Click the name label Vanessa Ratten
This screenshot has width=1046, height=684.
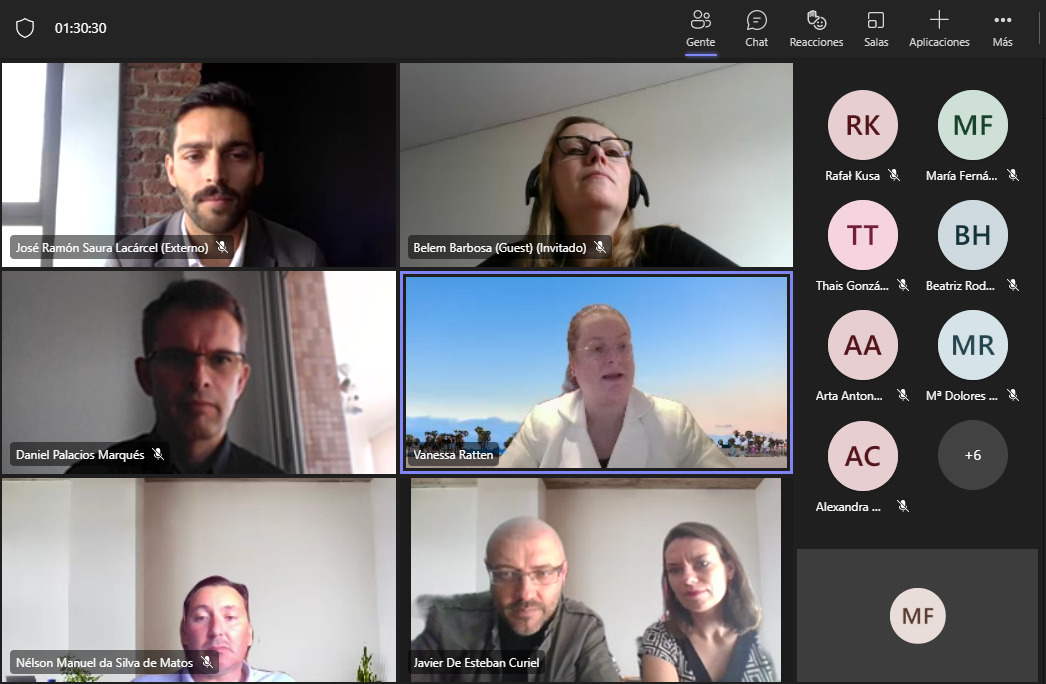tap(453, 455)
